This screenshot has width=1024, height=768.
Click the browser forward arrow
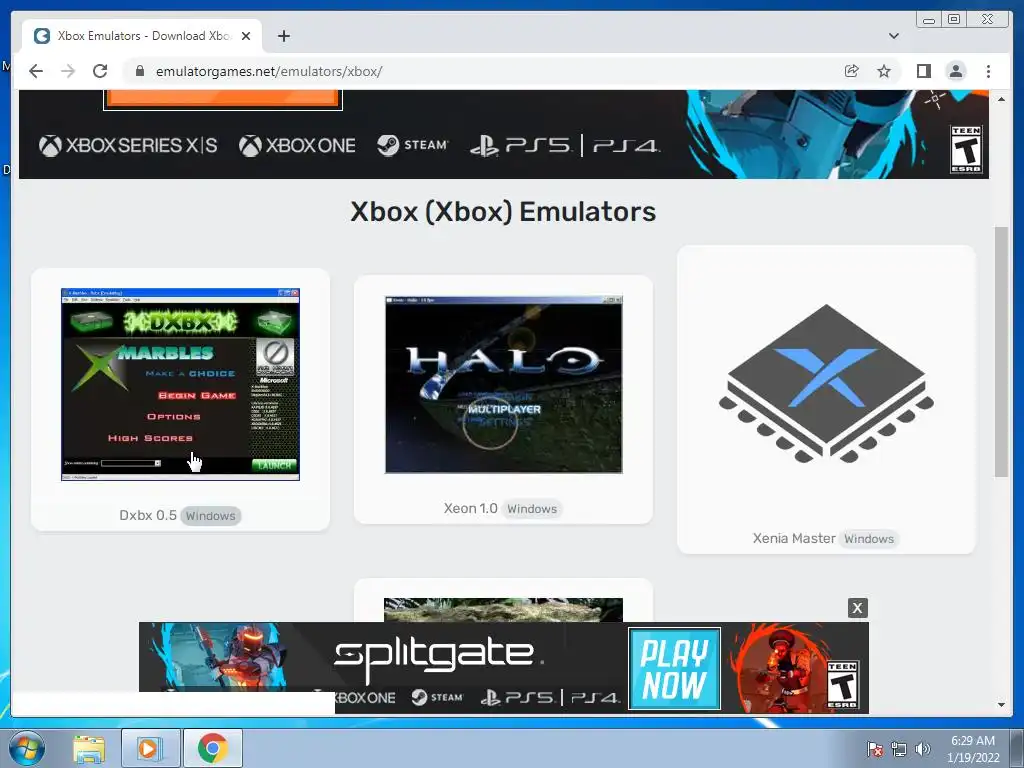(68, 71)
